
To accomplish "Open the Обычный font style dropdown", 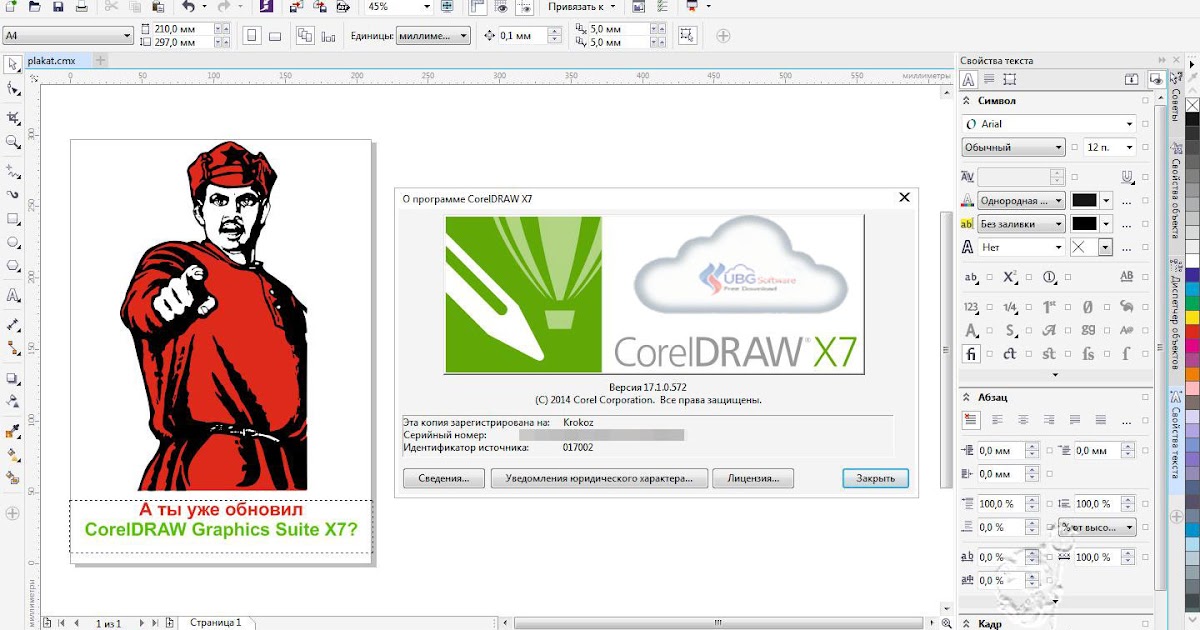I will point(1058,147).
